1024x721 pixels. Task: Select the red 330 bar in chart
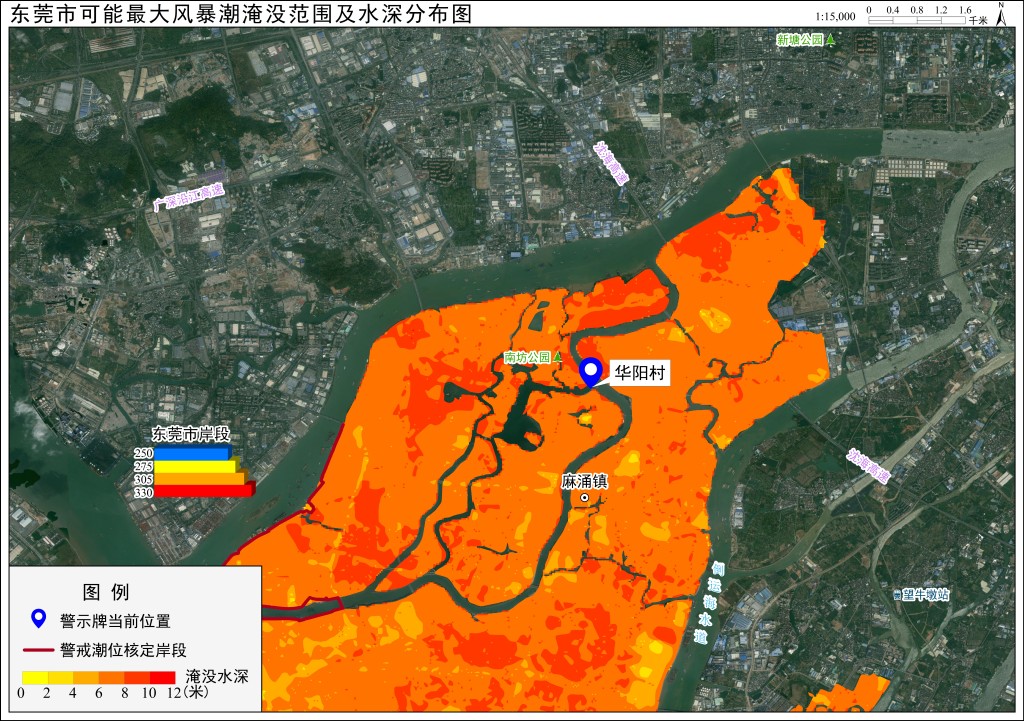pos(204,492)
